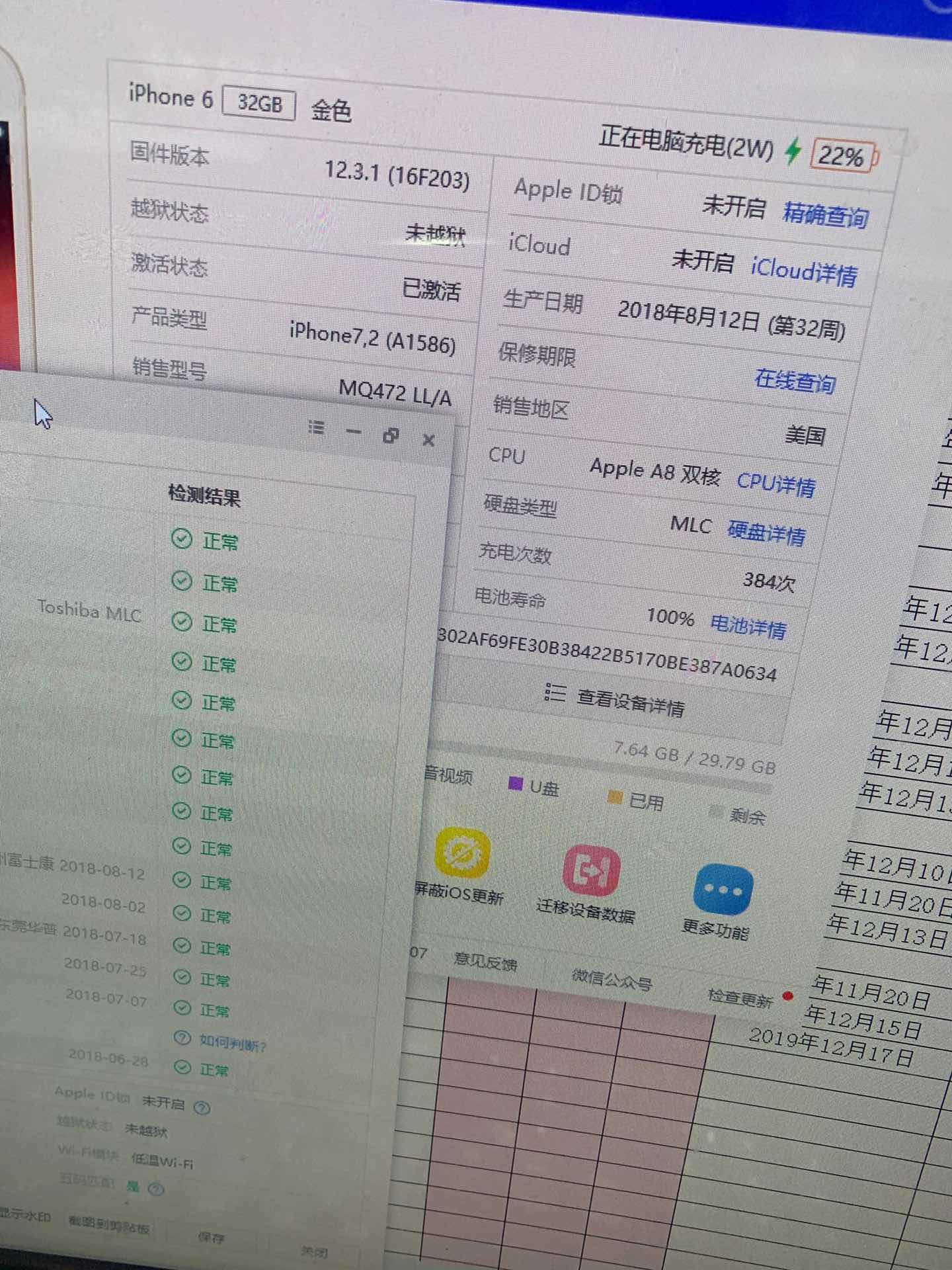Open the 迁移设备数据 tool icon
This screenshot has height=1270, width=952.
590,869
